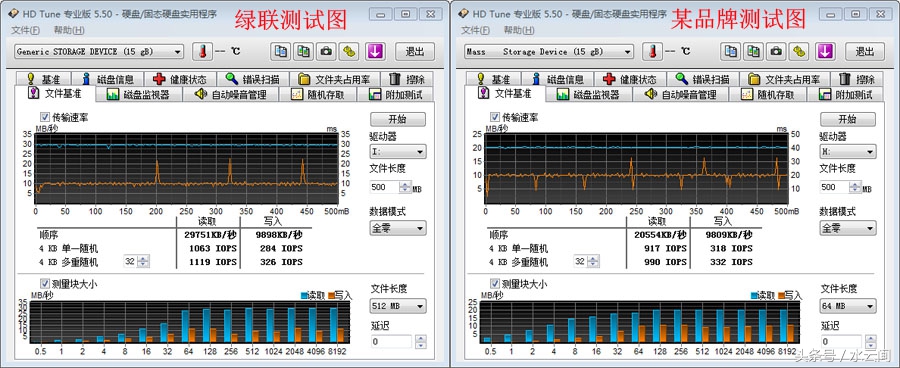
Task: Adjust file length stepper in right window
Action: point(856,187)
